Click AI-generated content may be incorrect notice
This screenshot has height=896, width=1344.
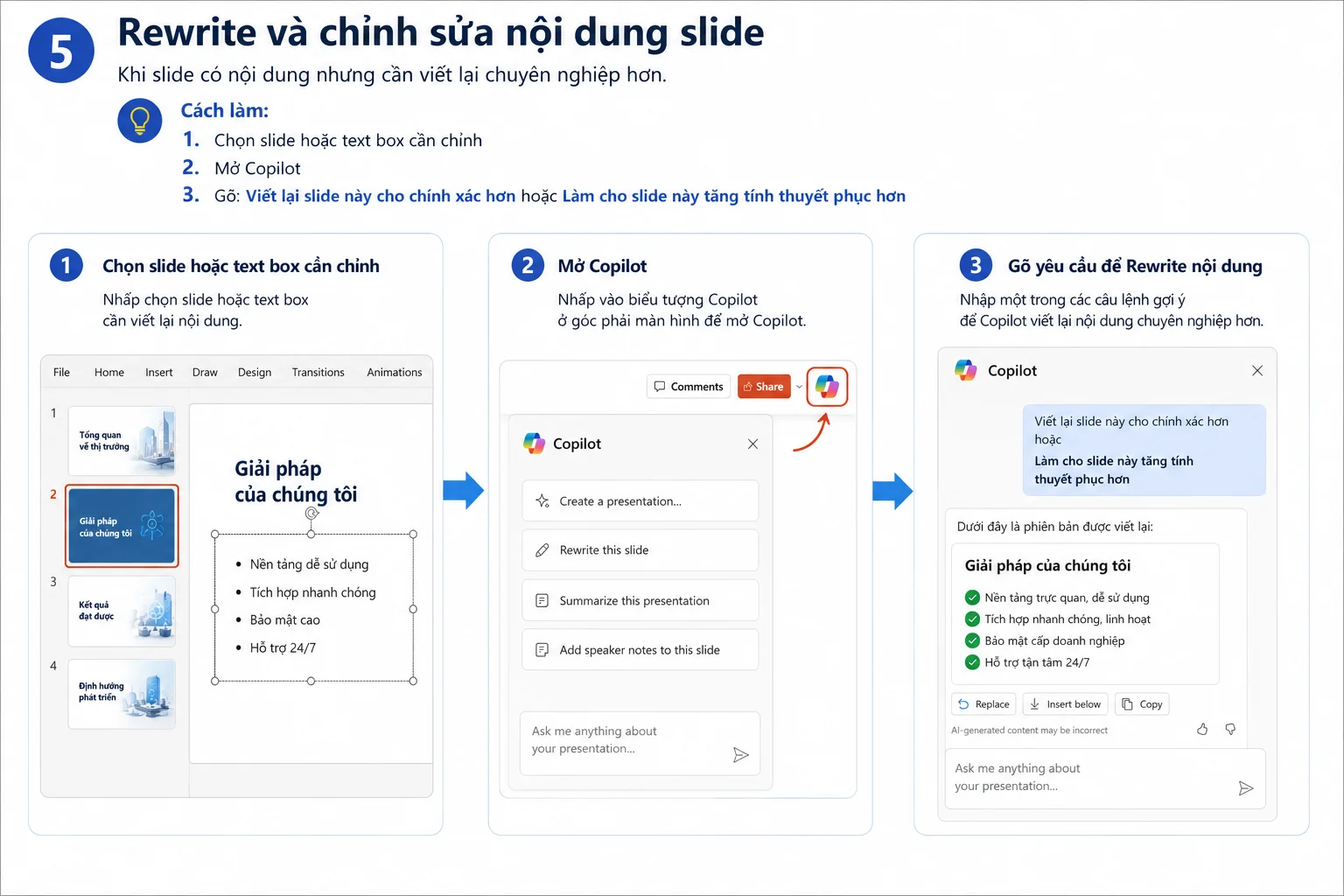click(1030, 730)
